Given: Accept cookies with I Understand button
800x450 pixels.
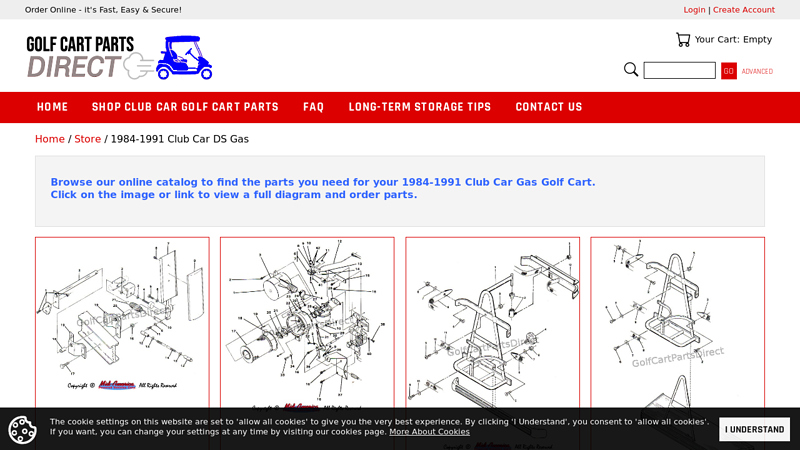Looking at the screenshot, I should [x=754, y=430].
